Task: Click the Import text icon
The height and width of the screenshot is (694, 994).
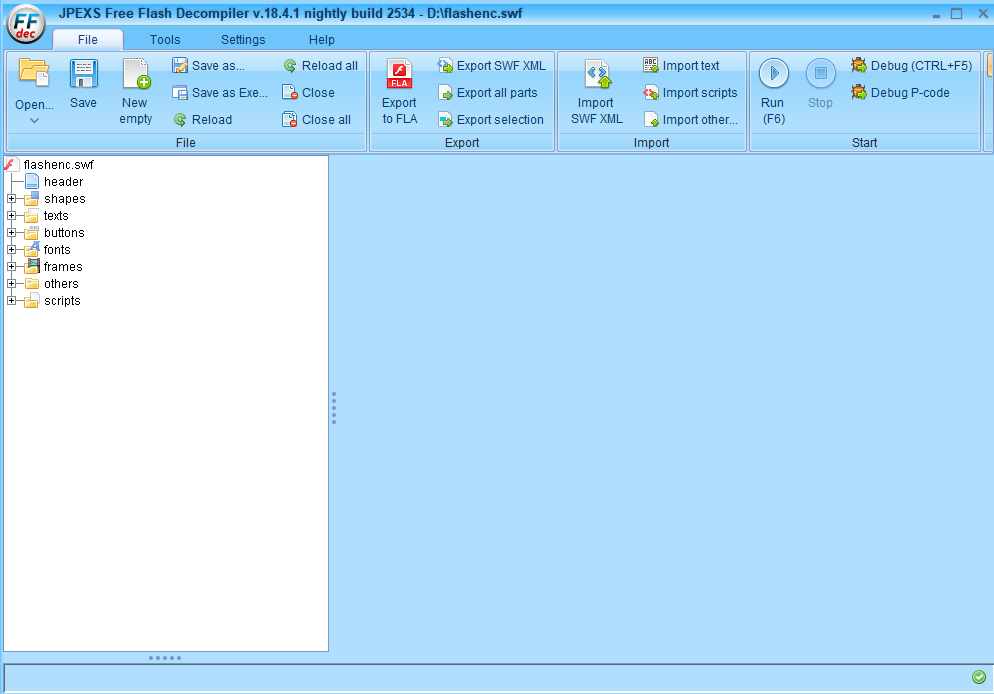Action: (x=650, y=65)
